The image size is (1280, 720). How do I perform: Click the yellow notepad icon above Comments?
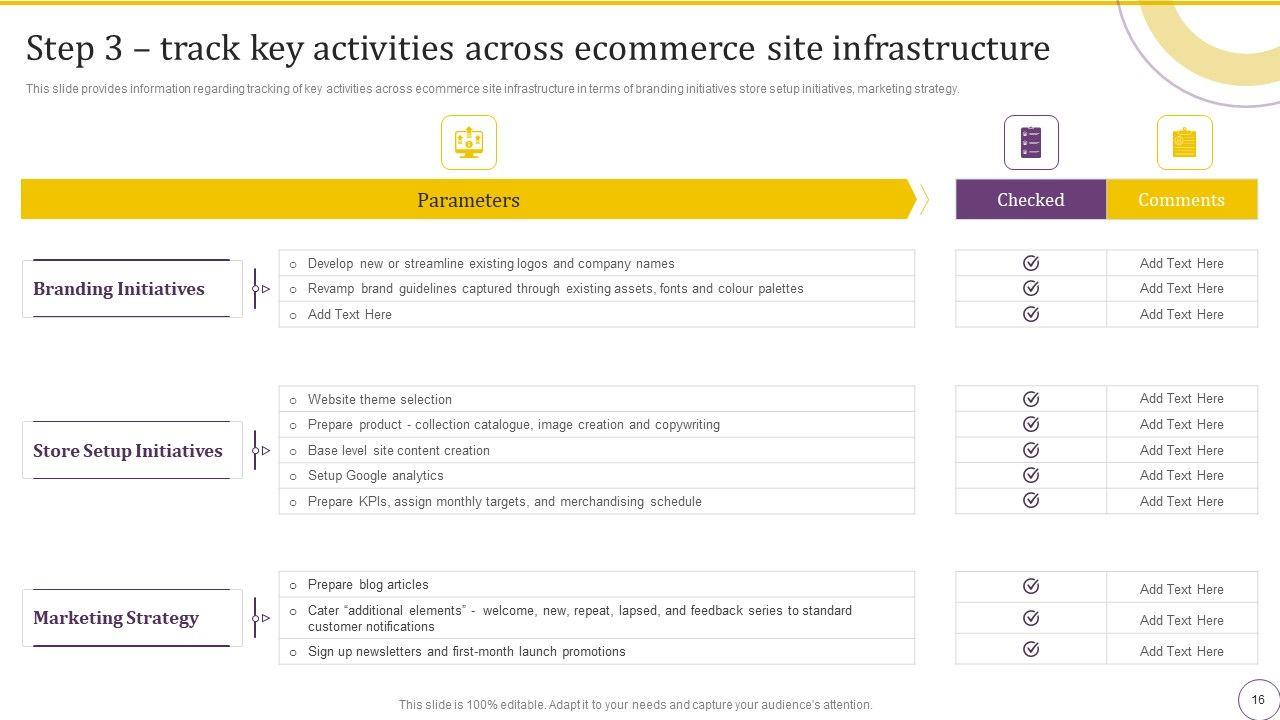(x=1184, y=142)
